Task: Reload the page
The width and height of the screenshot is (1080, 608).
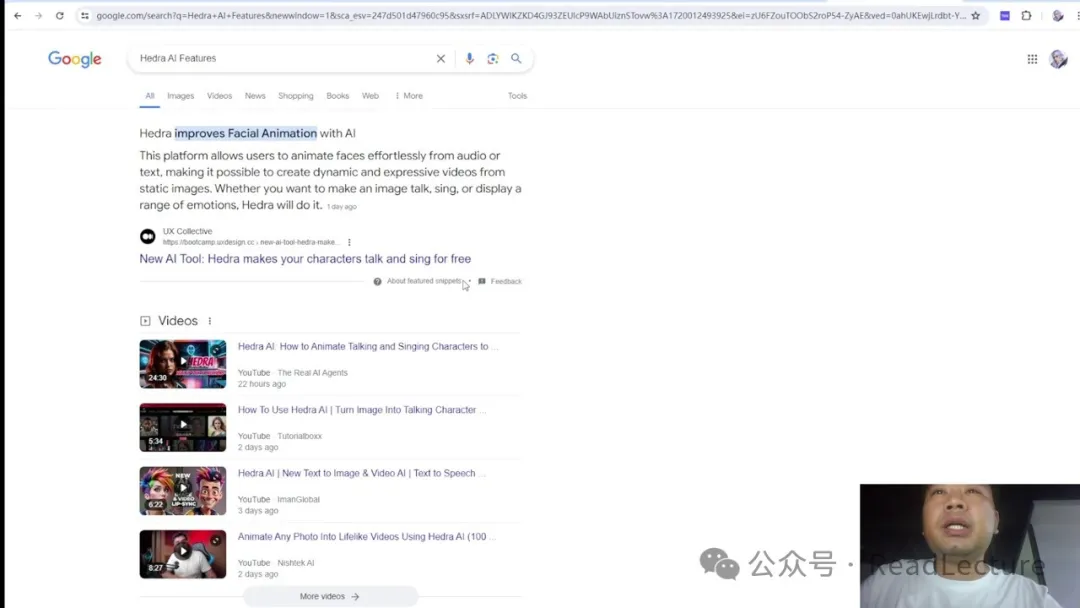Action: click(60, 16)
